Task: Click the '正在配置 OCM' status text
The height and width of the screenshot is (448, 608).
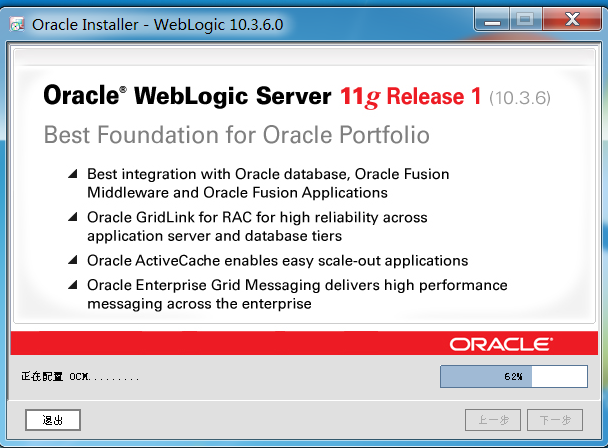Action: pos(80,377)
